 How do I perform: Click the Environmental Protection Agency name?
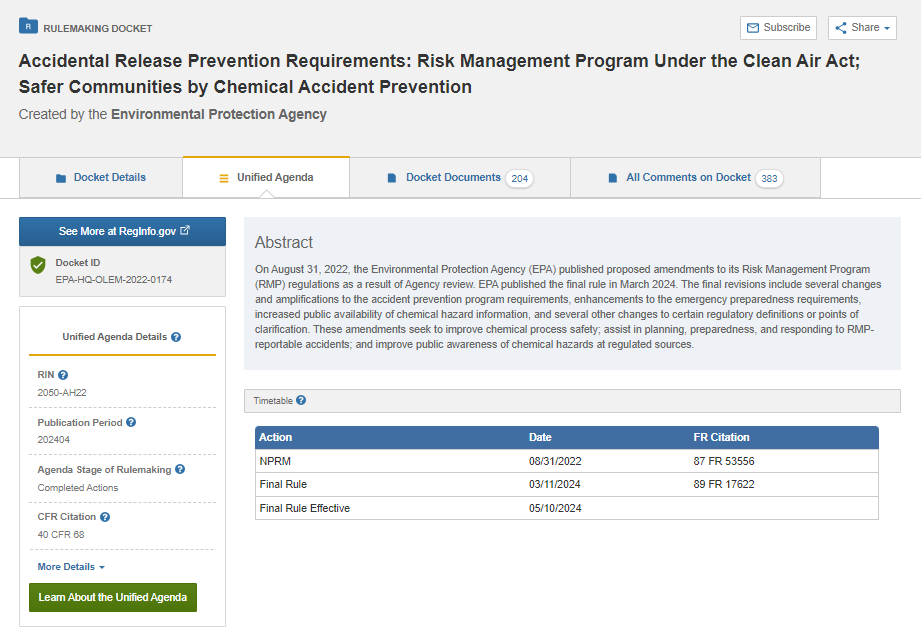point(219,114)
